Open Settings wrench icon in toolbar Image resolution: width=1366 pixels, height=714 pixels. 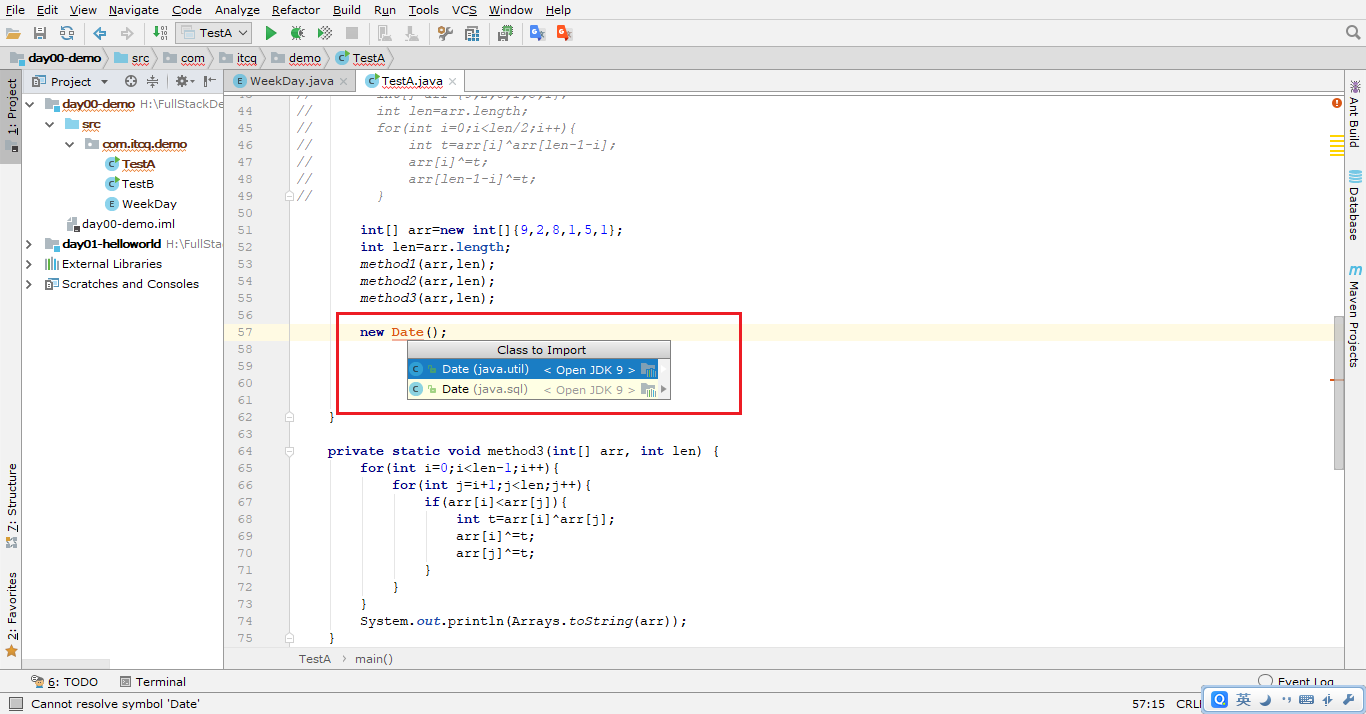(x=445, y=33)
